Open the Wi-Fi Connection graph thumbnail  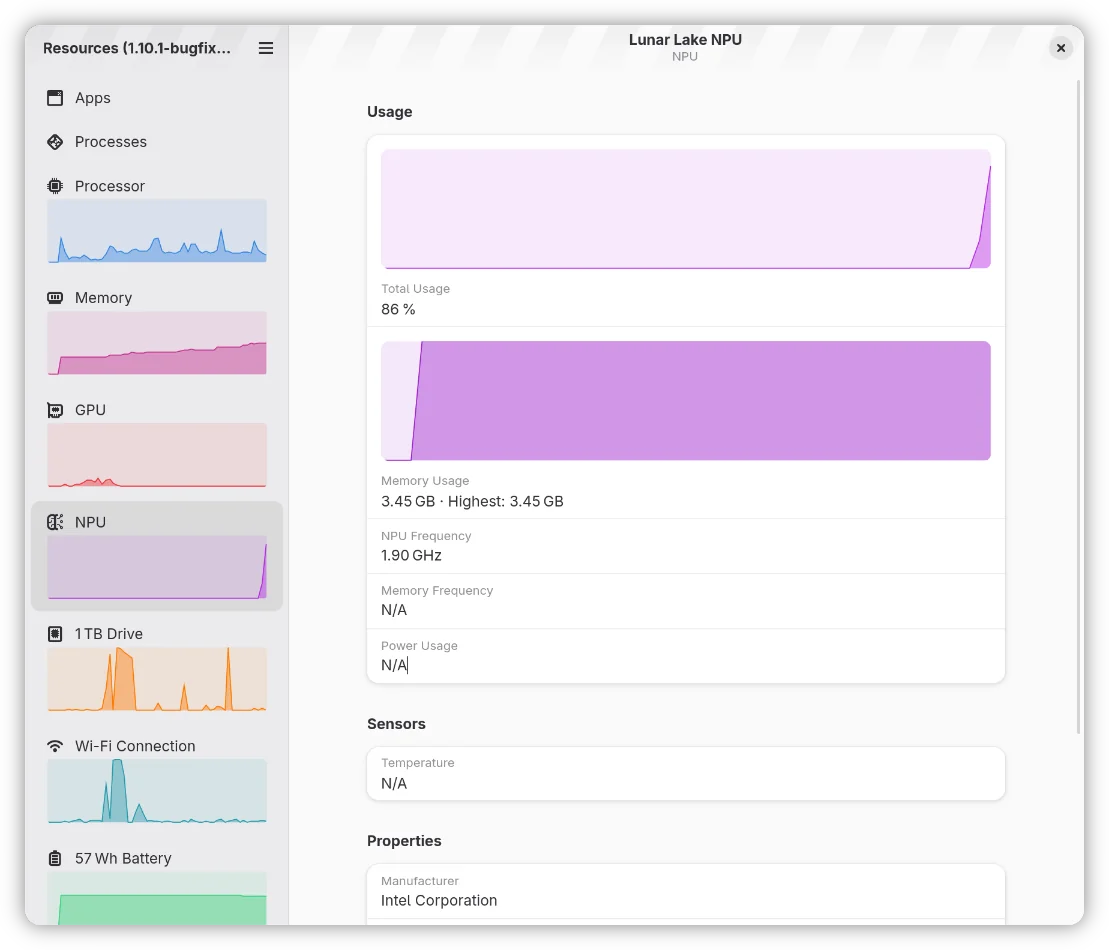[x=157, y=791]
